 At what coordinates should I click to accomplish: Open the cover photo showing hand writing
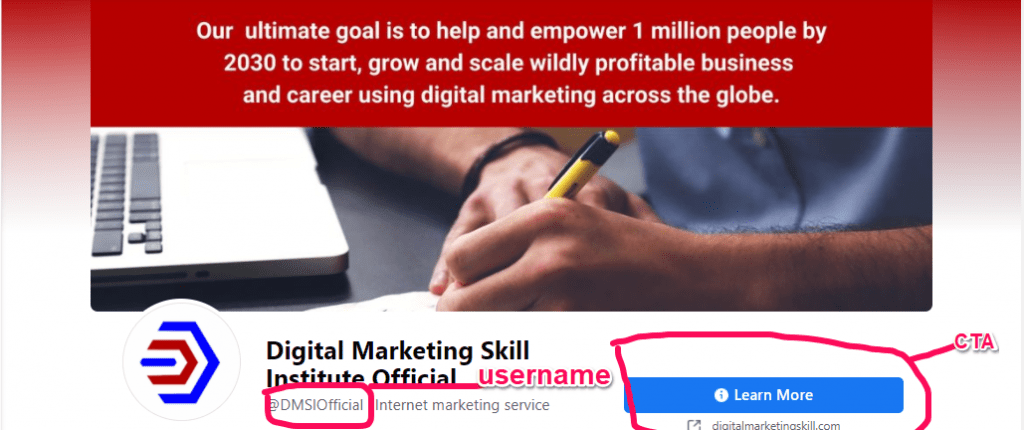pos(511,220)
